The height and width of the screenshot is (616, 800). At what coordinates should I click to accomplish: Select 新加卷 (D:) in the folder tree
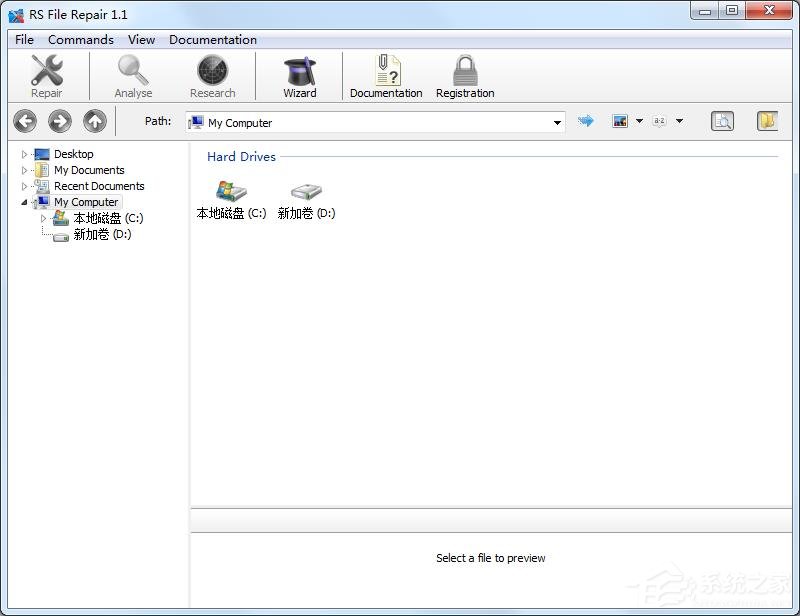tap(102, 234)
